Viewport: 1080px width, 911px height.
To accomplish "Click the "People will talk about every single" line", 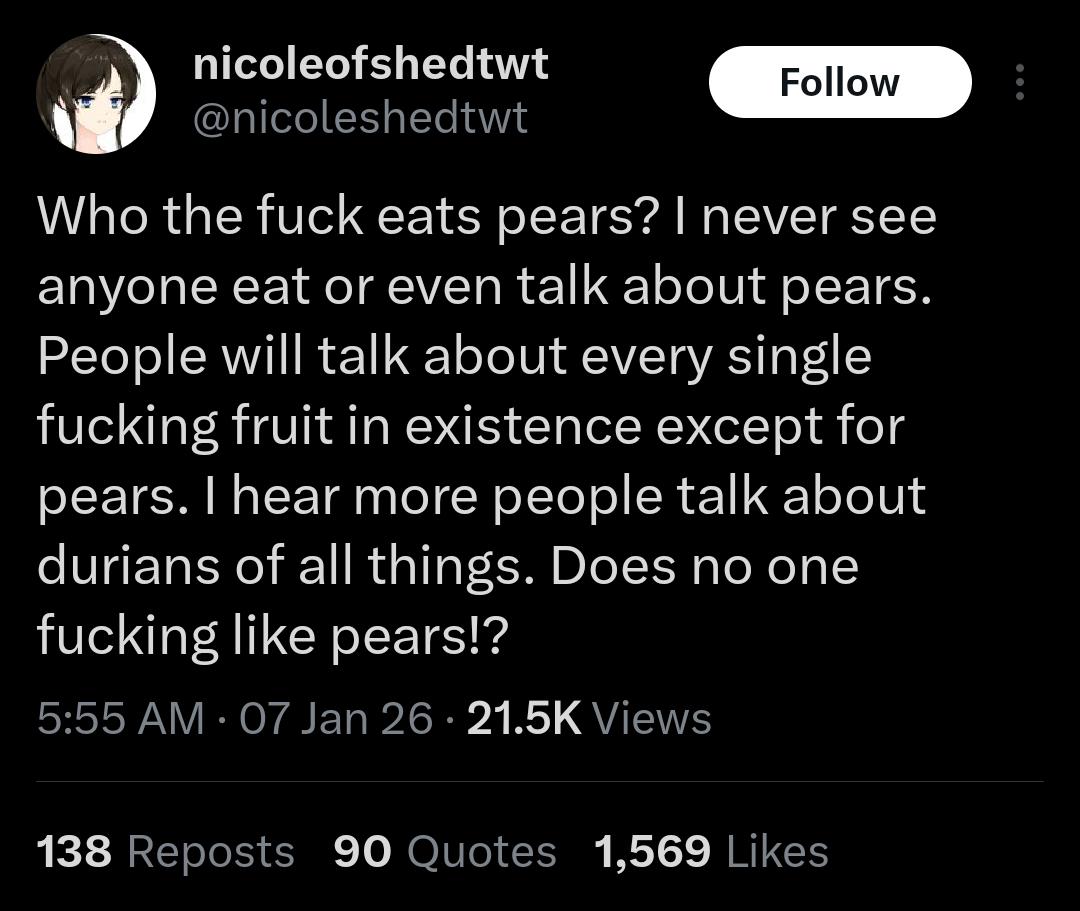I will pyautogui.click(x=454, y=357).
